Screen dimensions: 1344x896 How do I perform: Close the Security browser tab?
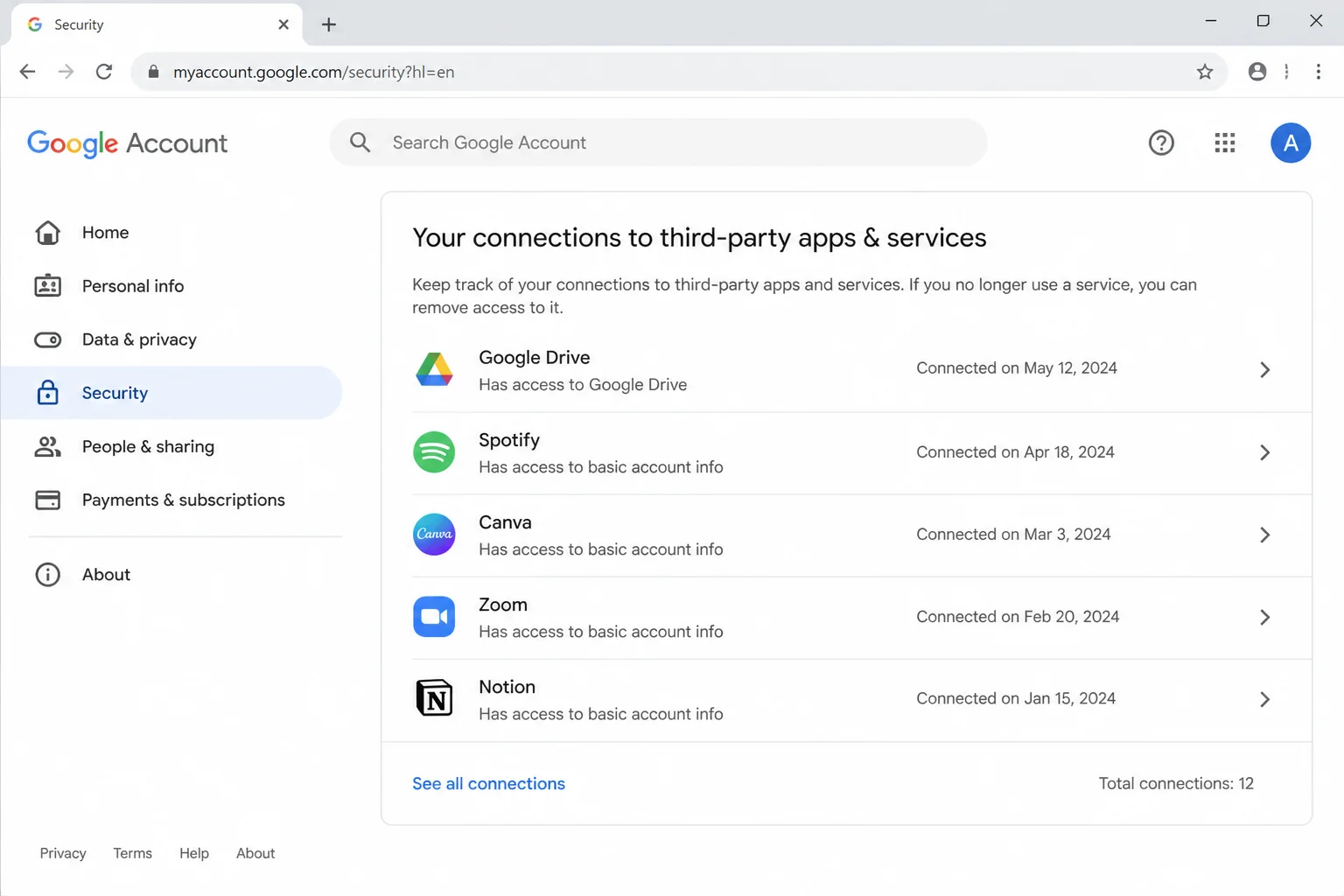tap(283, 24)
